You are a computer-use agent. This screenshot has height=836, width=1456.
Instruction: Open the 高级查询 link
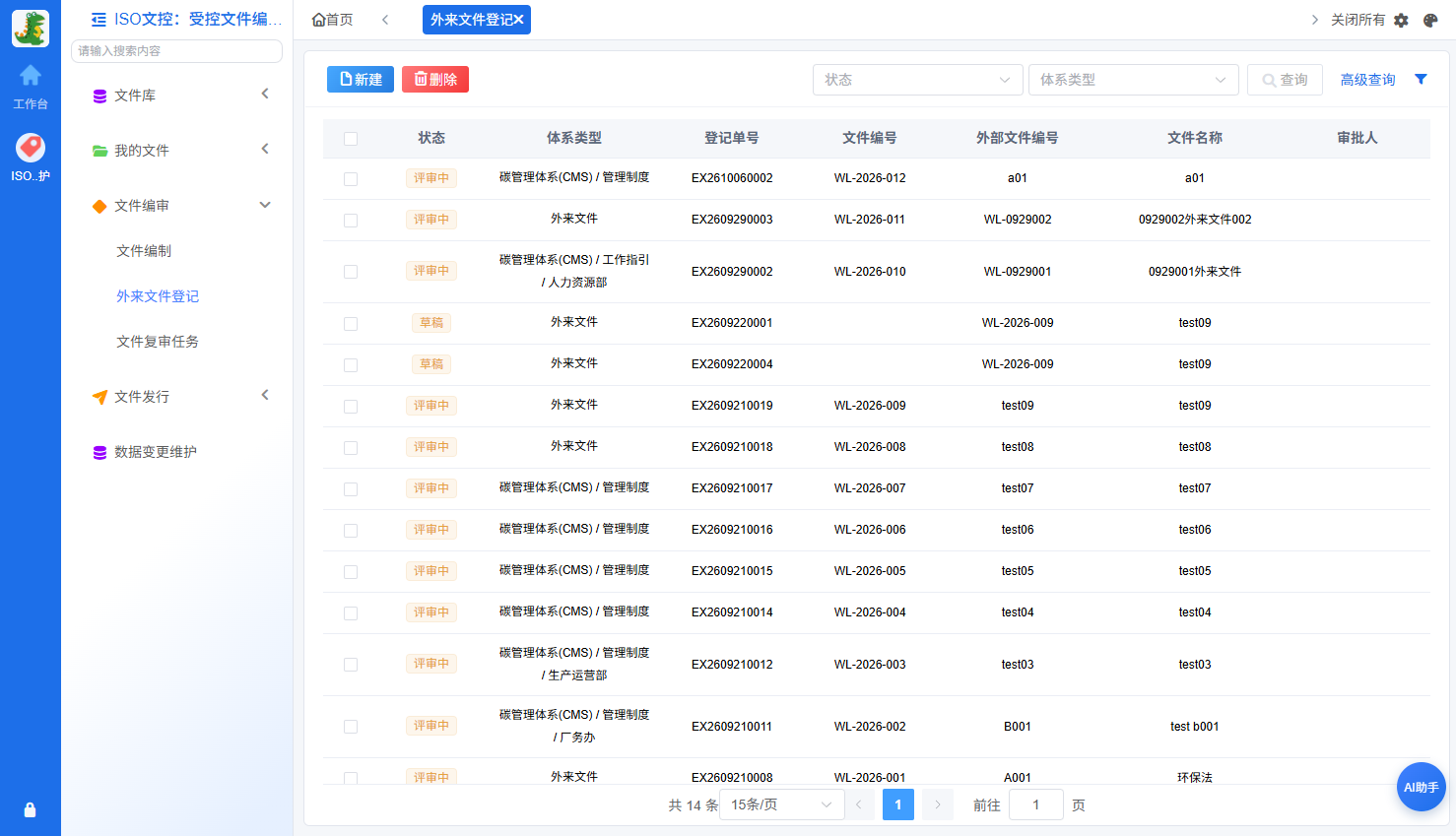[1367, 80]
